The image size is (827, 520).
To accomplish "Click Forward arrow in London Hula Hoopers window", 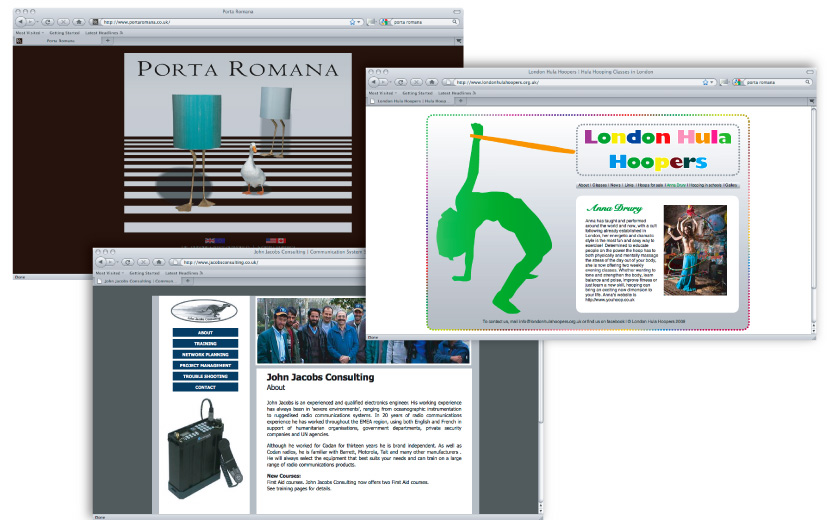I will pos(384,82).
